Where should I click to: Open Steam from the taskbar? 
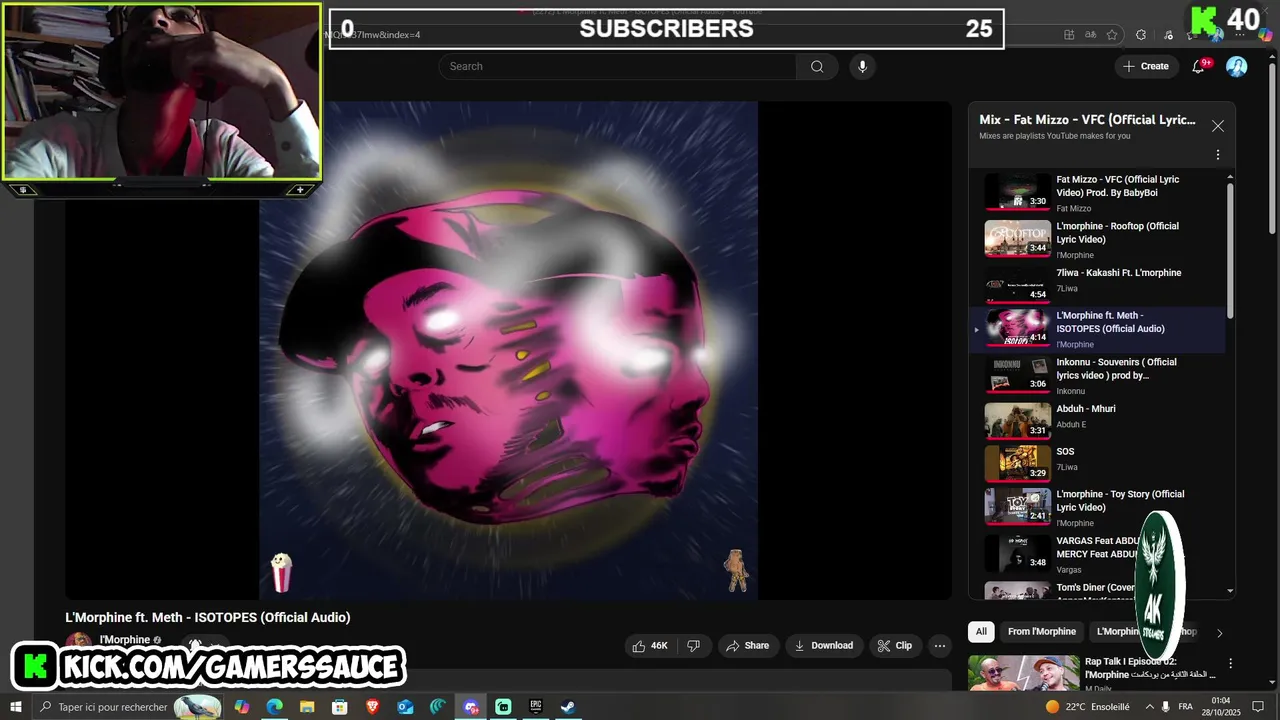pyautogui.click(x=568, y=707)
